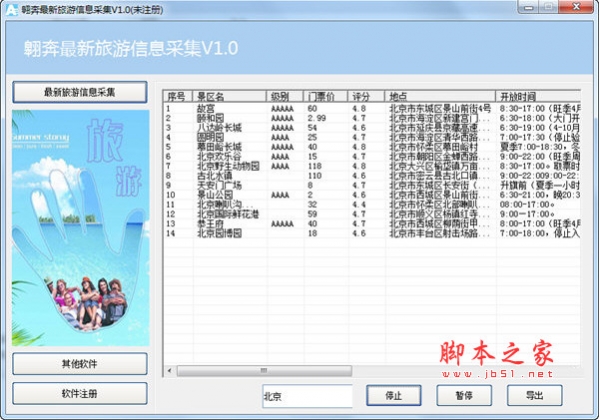The height and width of the screenshot is (420, 600).
Task: Sort by 景区名 column header
Action: (x=229, y=96)
